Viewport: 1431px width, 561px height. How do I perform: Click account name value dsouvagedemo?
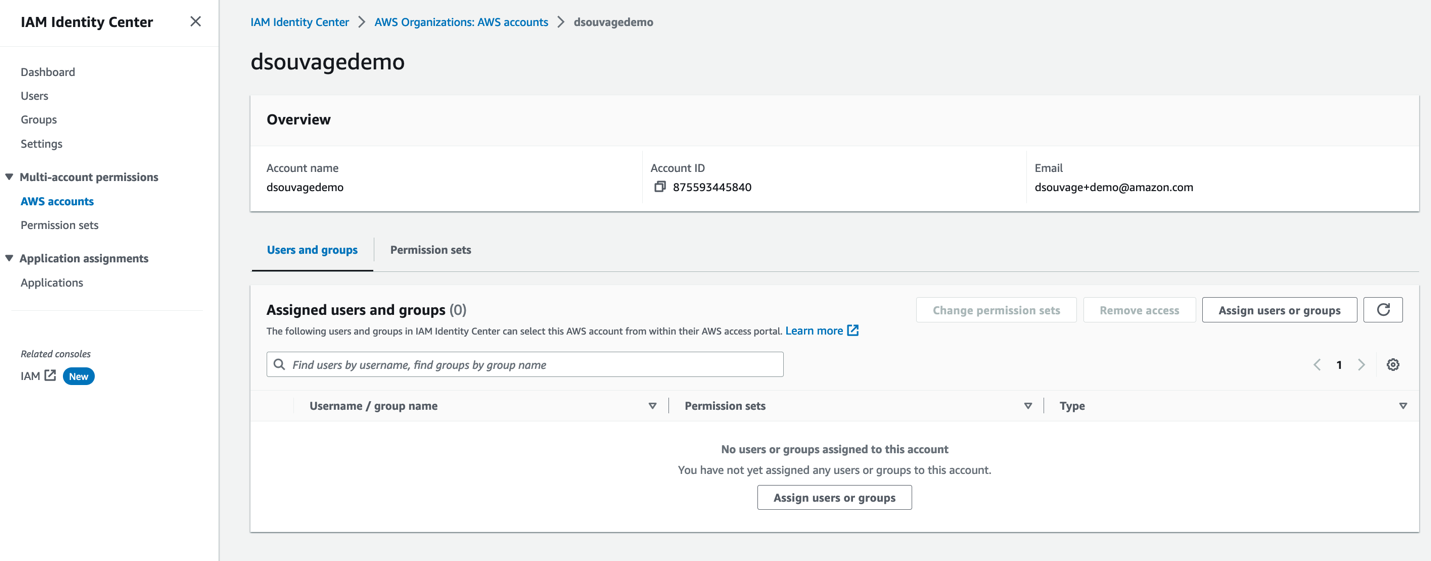click(305, 187)
